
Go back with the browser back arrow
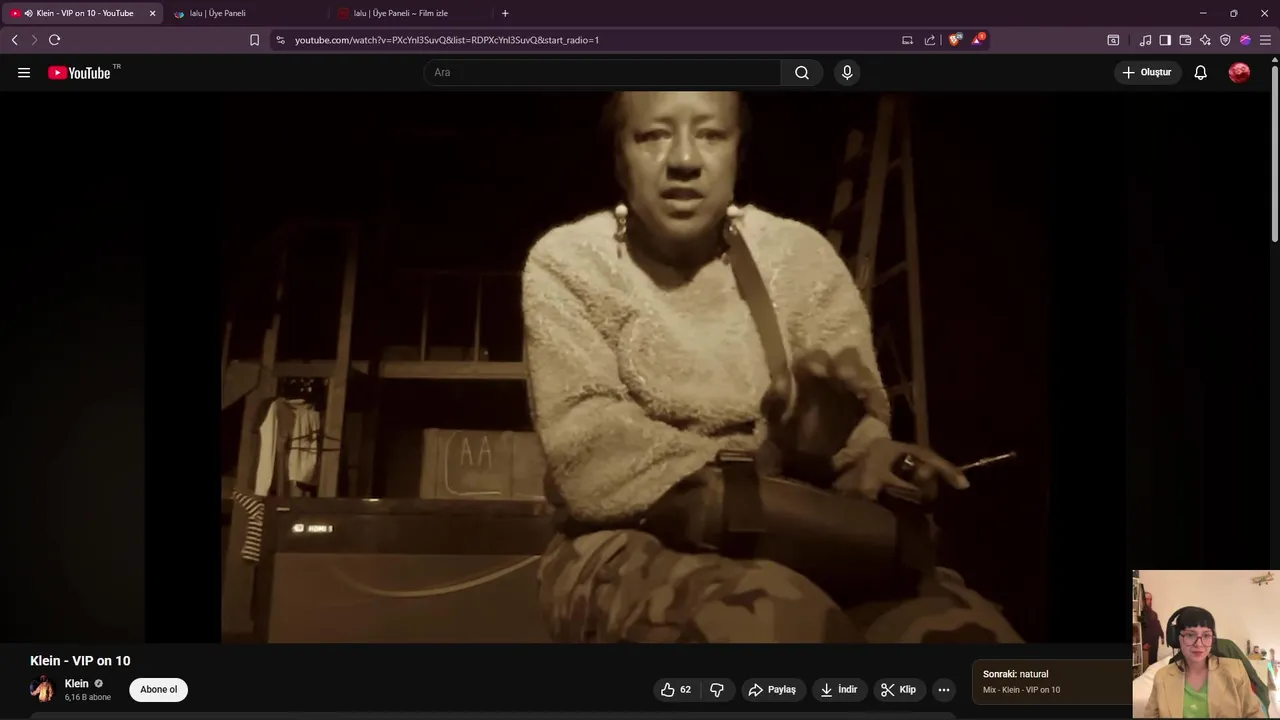14,40
